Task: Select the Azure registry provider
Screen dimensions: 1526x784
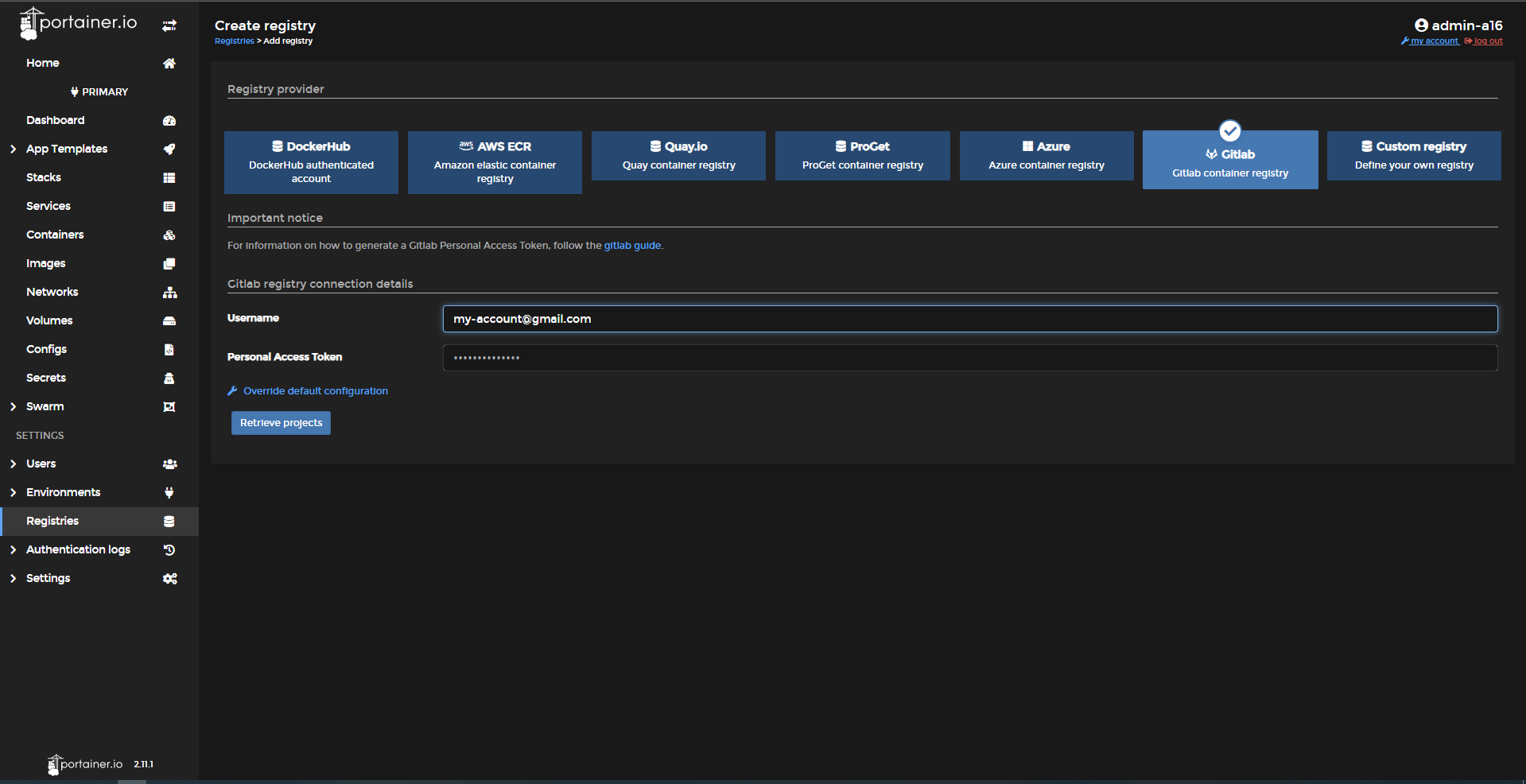Action: (1046, 156)
